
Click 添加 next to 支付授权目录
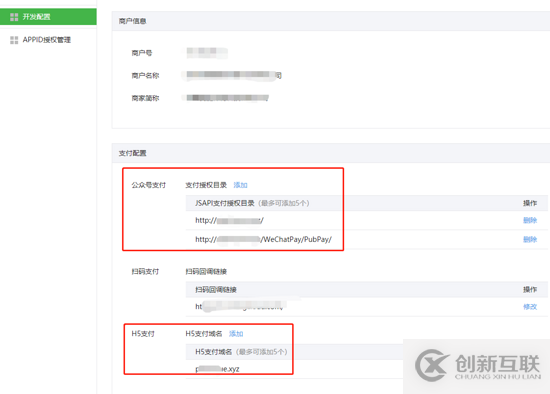pyautogui.click(x=240, y=185)
